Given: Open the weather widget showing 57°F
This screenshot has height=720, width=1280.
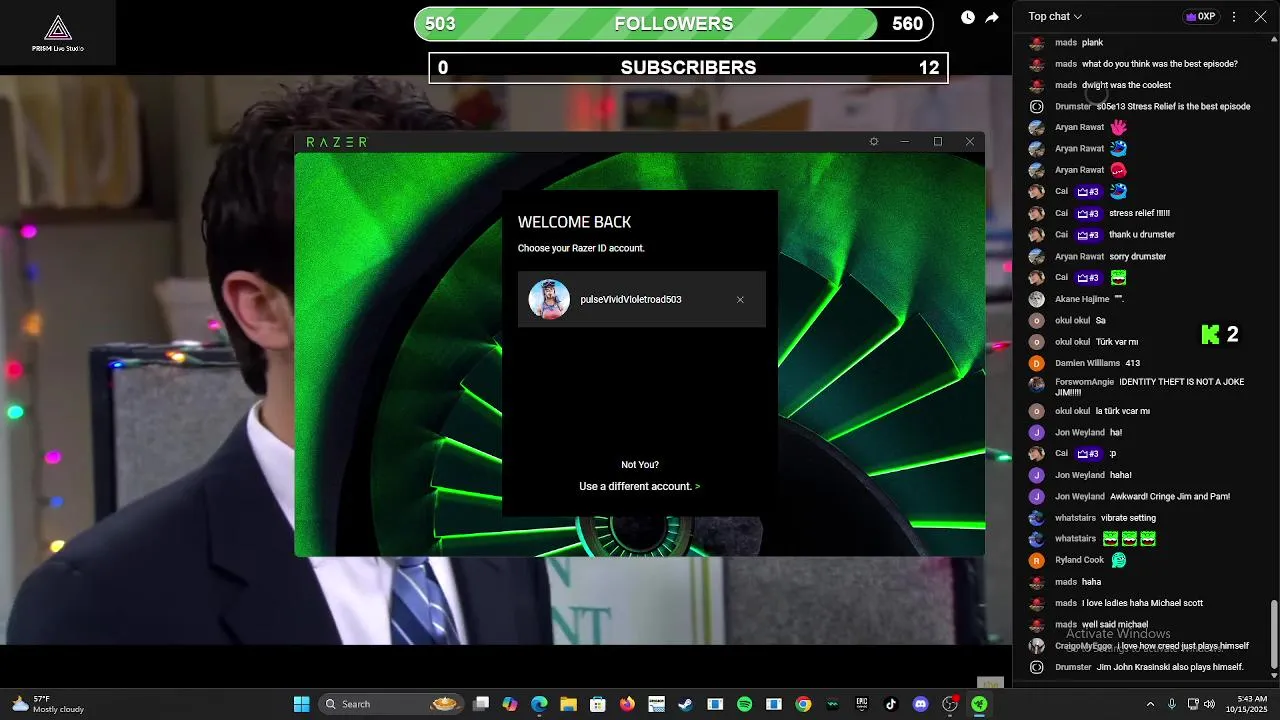Looking at the screenshot, I should coord(48,704).
